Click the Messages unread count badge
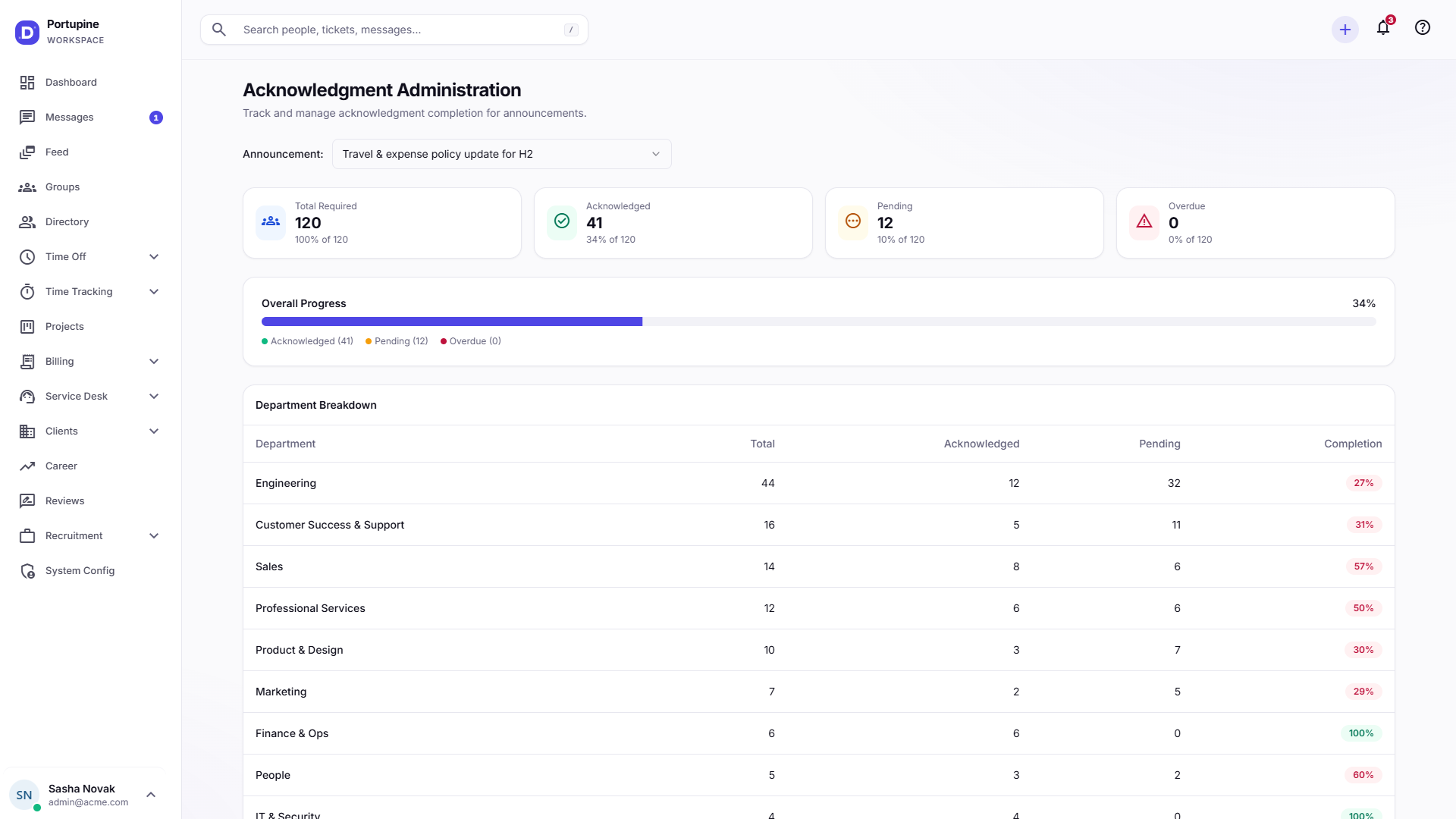The image size is (1456, 819). (156, 118)
